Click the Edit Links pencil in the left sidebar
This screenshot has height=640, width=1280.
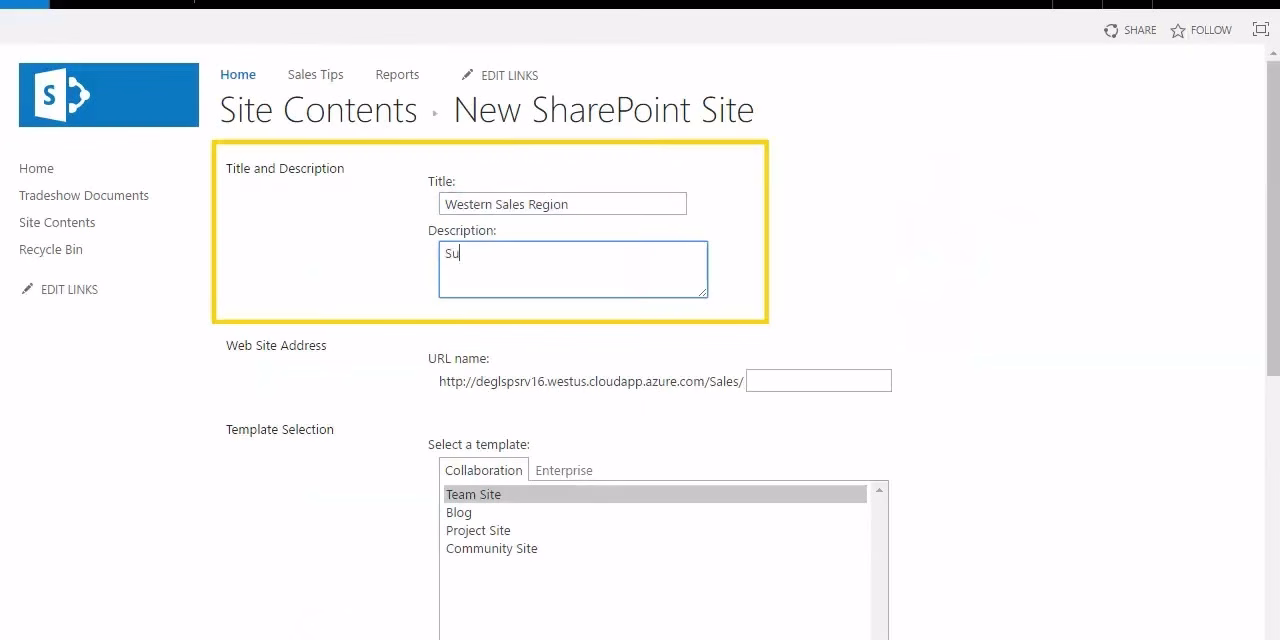58,289
